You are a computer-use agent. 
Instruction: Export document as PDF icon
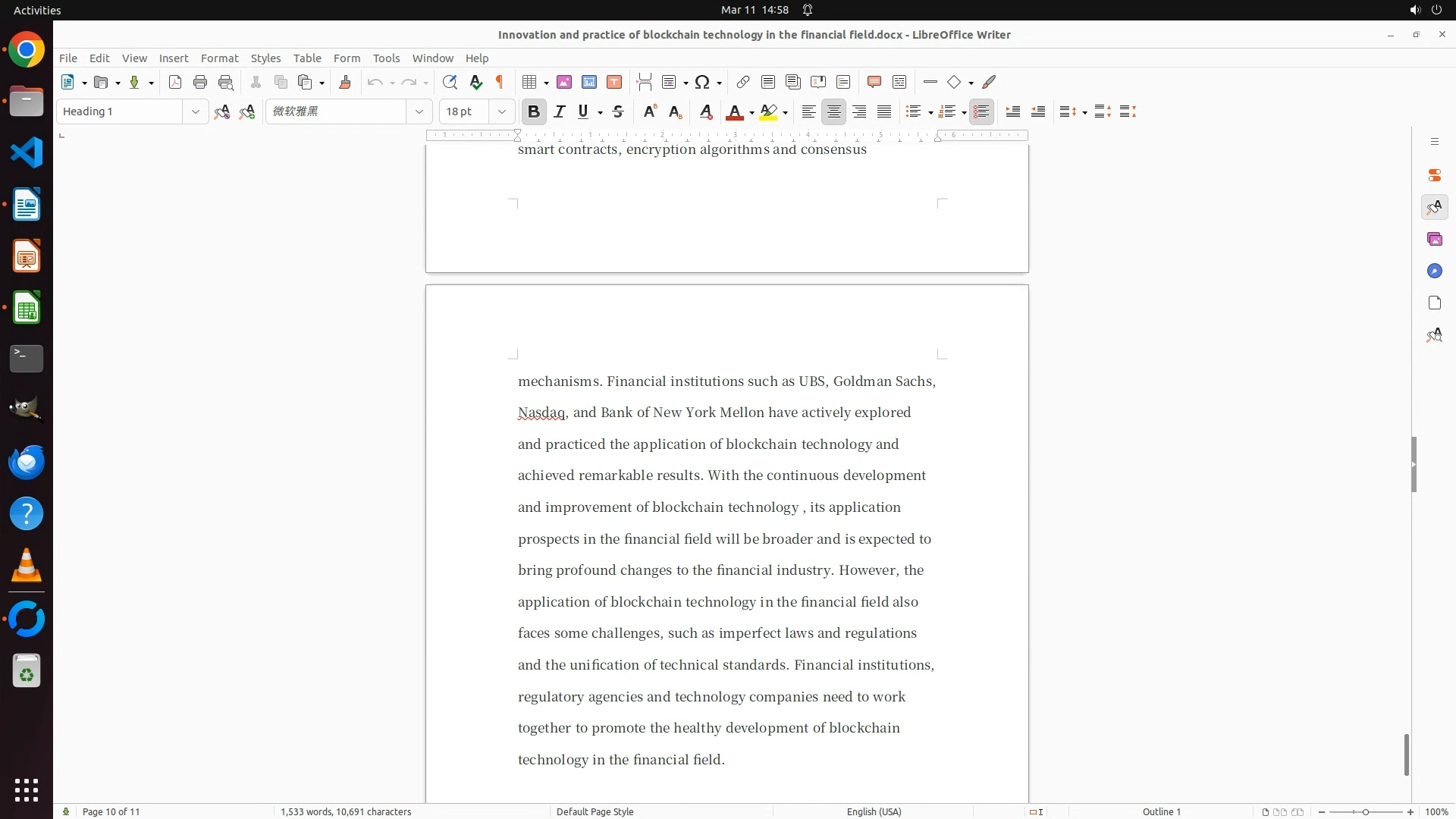pos(175,83)
